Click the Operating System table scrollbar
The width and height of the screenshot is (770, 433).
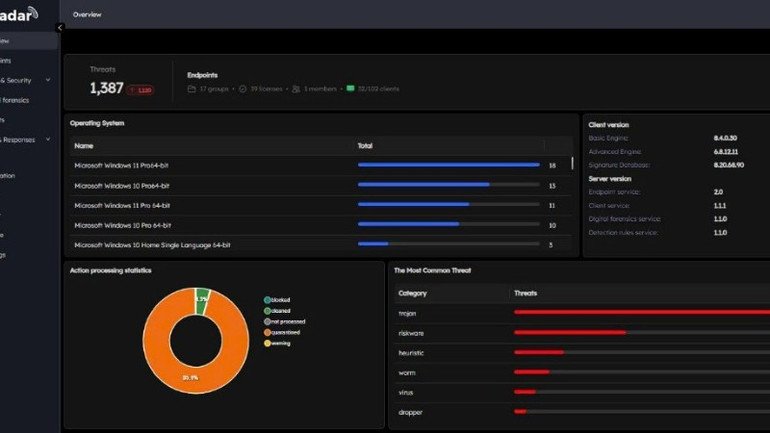[573, 163]
